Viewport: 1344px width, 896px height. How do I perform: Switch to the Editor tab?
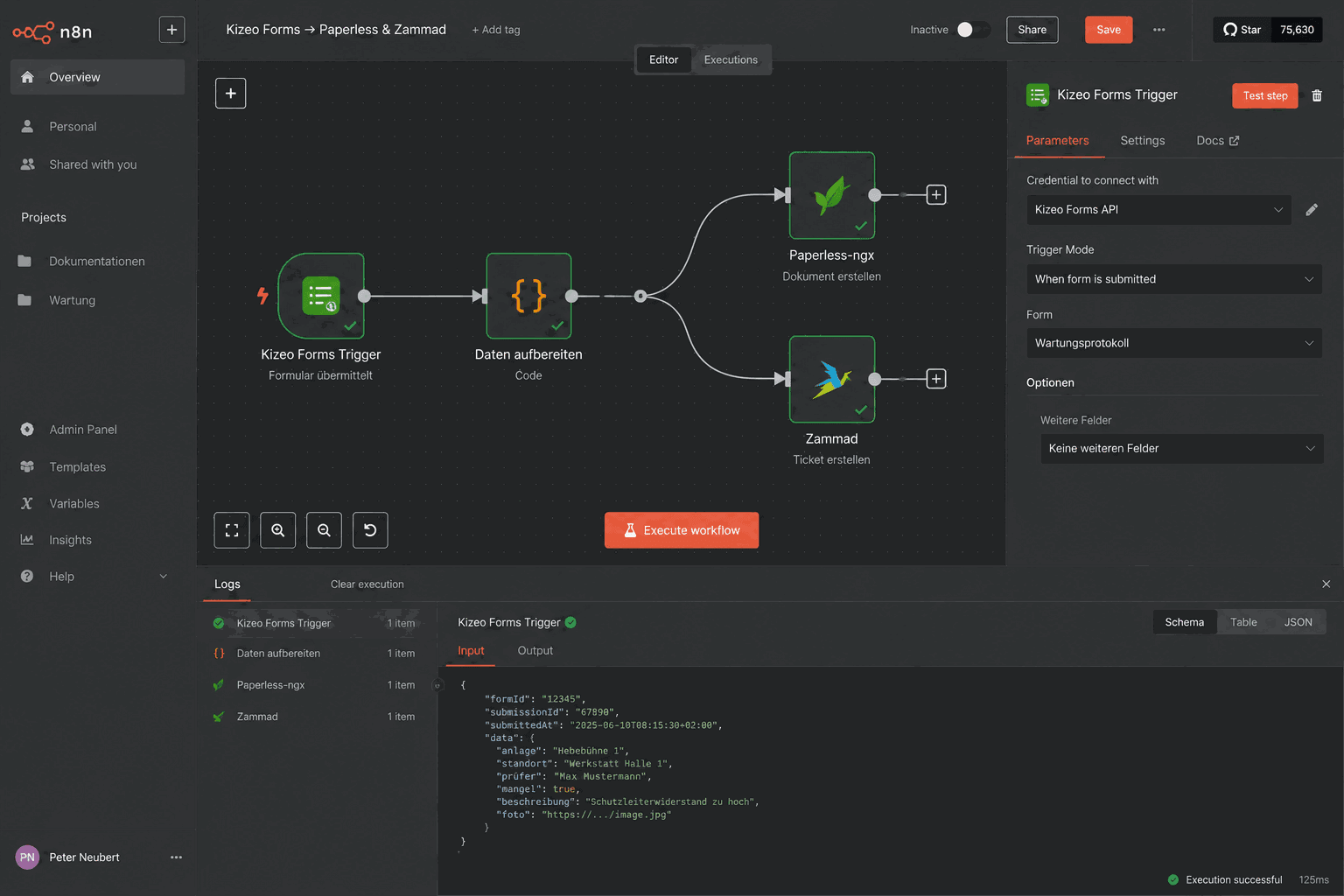click(x=663, y=59)
